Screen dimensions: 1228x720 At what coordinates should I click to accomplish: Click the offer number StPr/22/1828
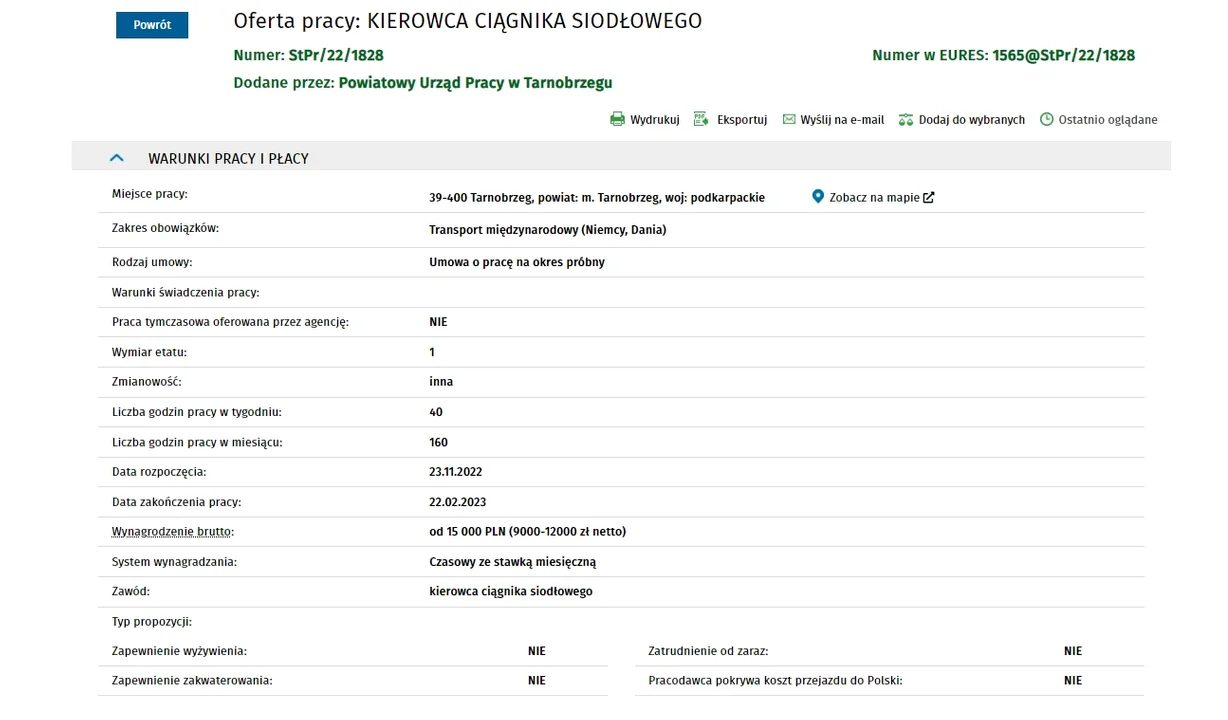336,56
